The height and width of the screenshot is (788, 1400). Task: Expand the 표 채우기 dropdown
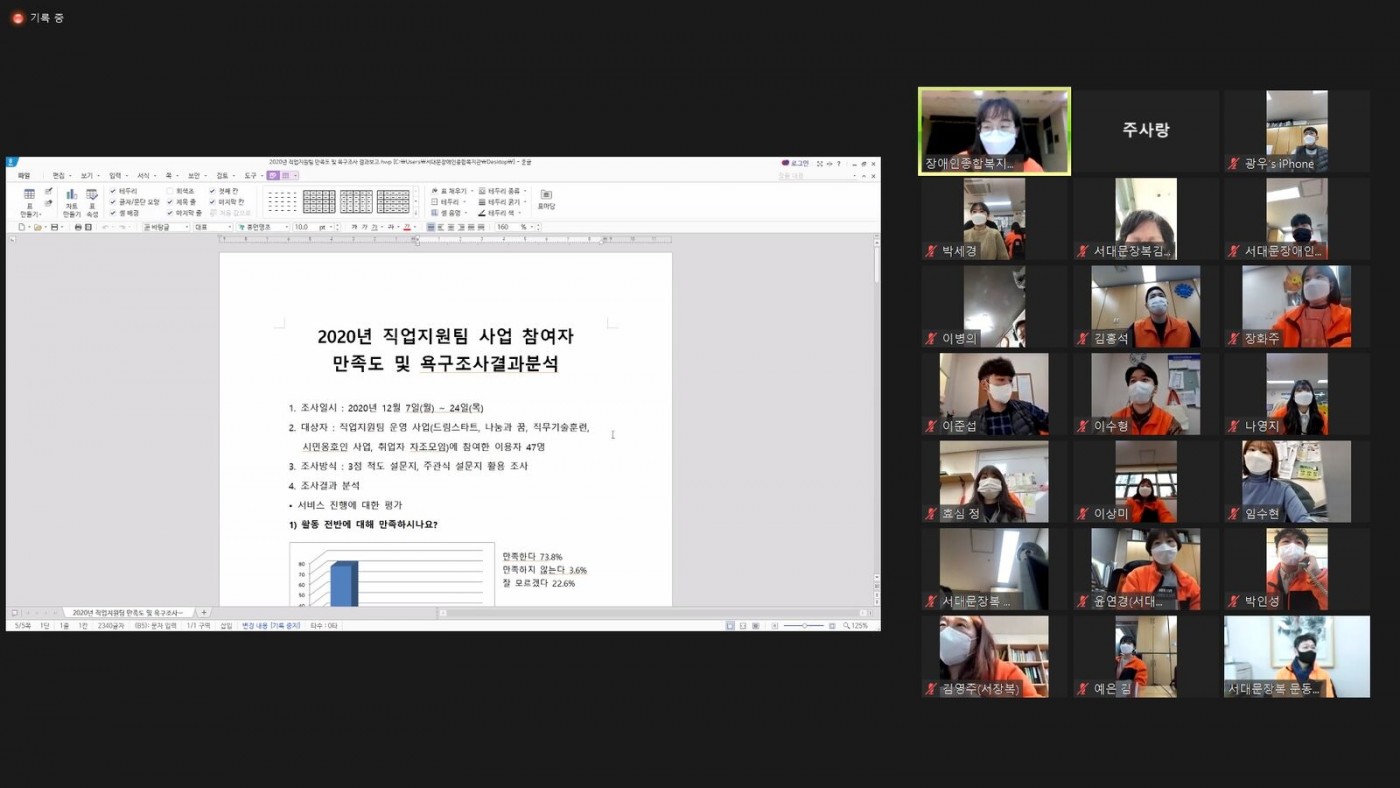tap(453, 191)
